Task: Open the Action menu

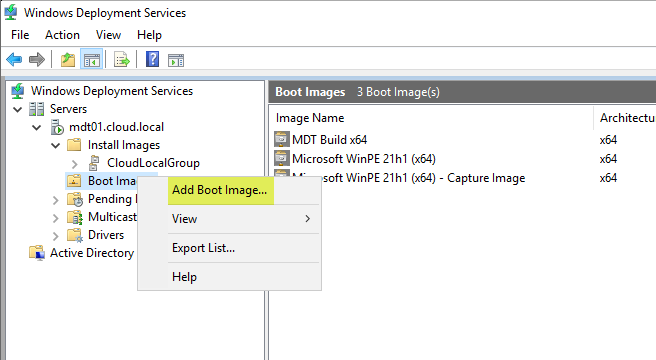Action: pos(62,35)
